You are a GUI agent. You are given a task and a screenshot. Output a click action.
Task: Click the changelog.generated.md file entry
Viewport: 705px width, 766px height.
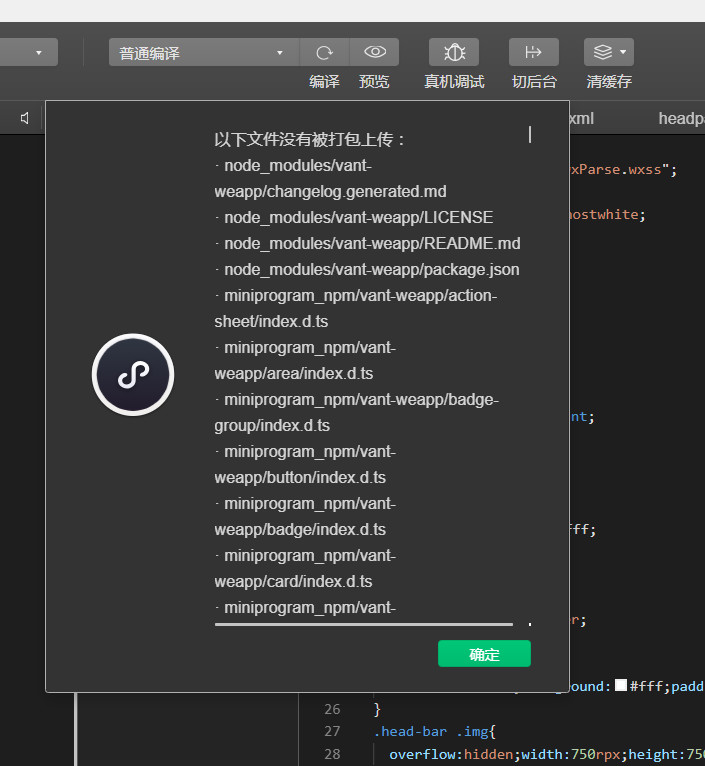pyautogui.click(x=330, y=179)
